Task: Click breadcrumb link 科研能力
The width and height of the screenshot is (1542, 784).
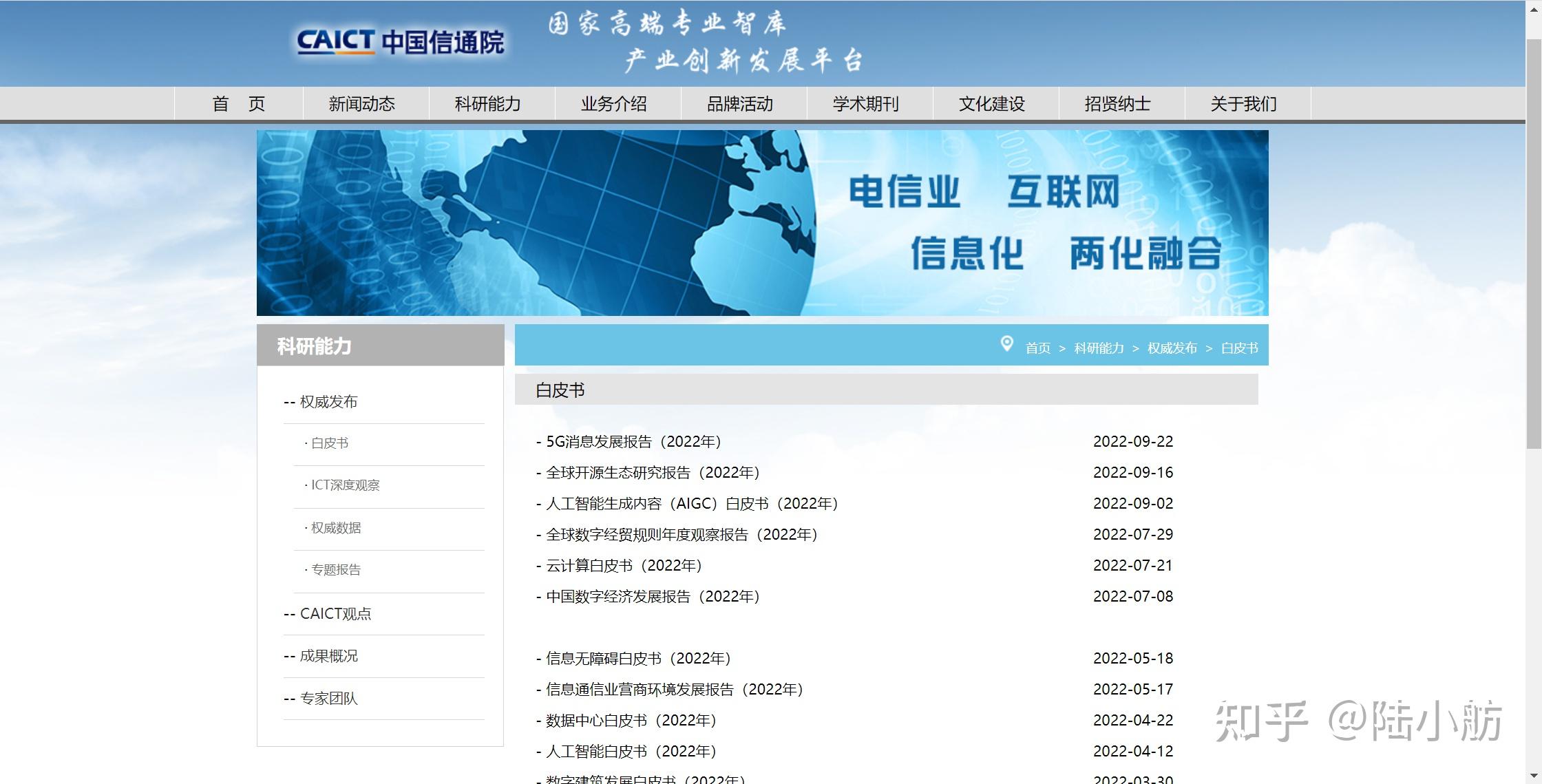Action: [1099, 348]
